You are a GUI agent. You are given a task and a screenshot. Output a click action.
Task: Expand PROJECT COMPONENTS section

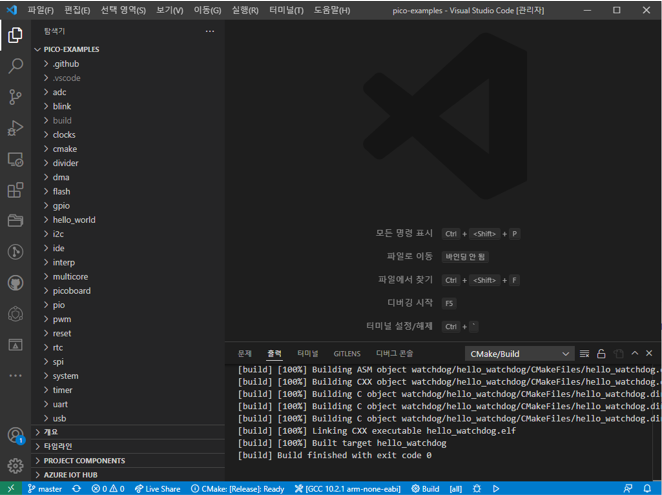tap(128, 461)
